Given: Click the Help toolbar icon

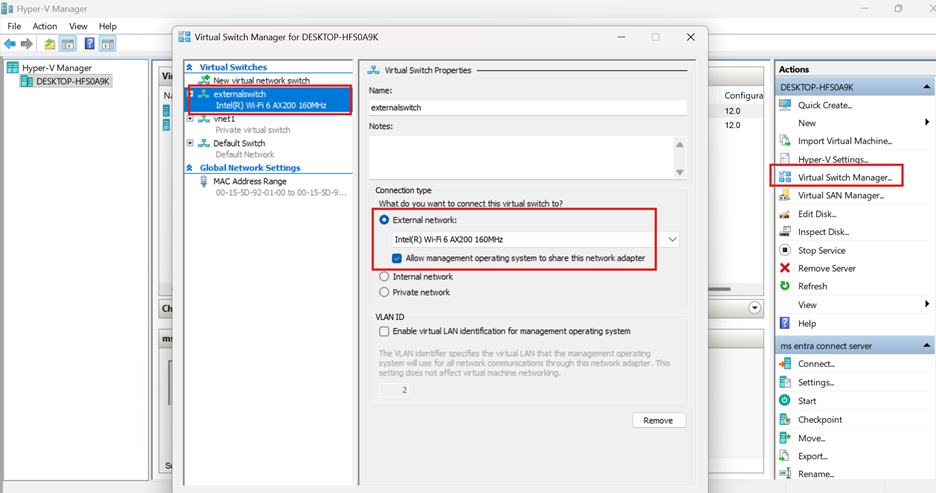Looking at the screenshot, I should pyautogui.click(x=89, y=44).
